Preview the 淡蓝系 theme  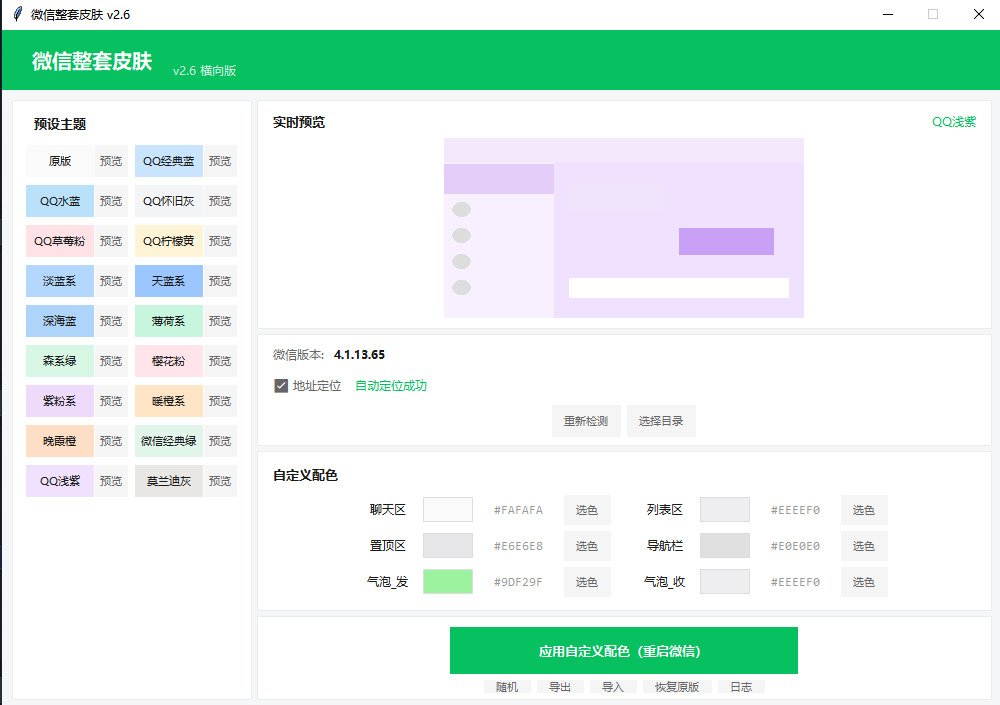[x=111, y=281]
